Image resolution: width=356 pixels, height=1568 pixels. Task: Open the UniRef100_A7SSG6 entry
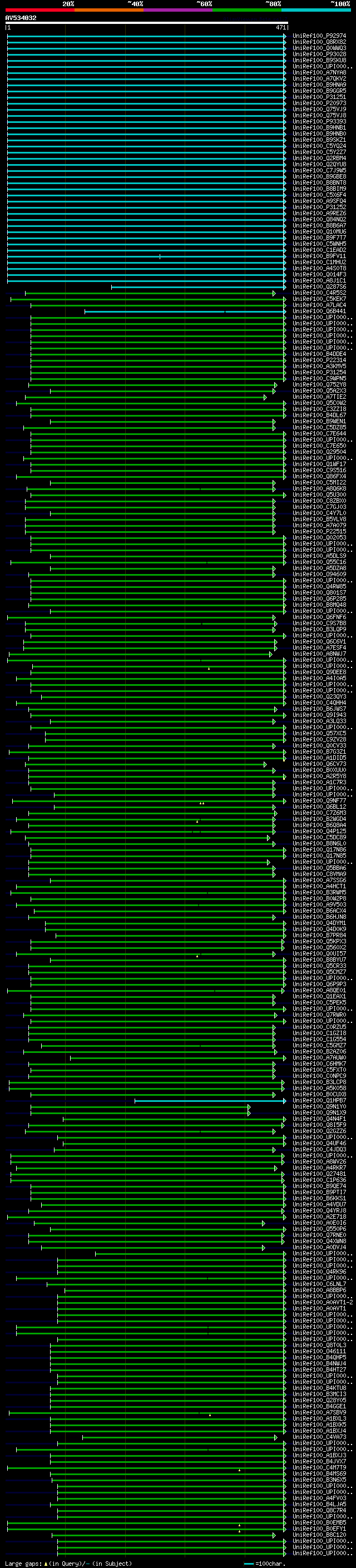click(x=319, y=880)
